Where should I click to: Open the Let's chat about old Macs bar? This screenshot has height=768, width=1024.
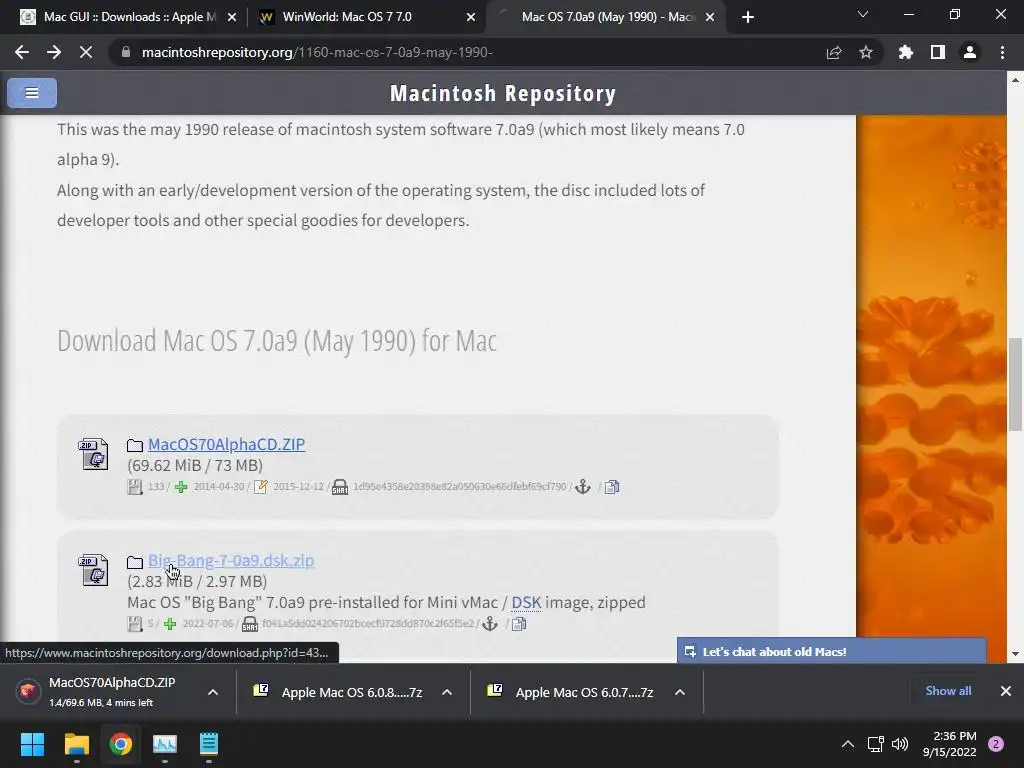[831, 651]
